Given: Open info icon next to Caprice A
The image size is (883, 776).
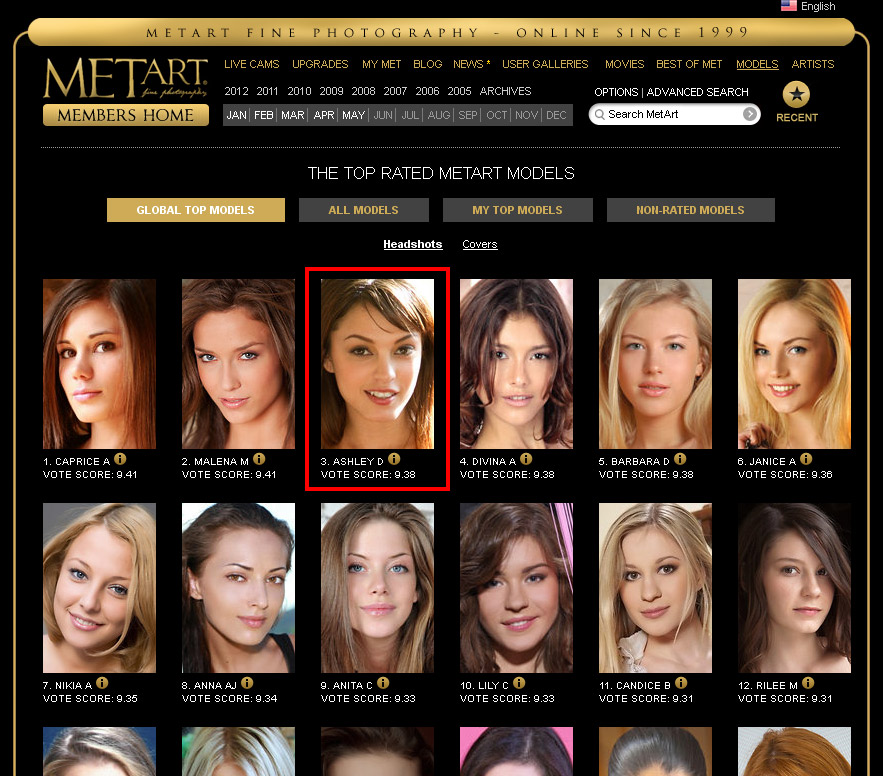Looking at the screenshot, I should tap(120, 459).
